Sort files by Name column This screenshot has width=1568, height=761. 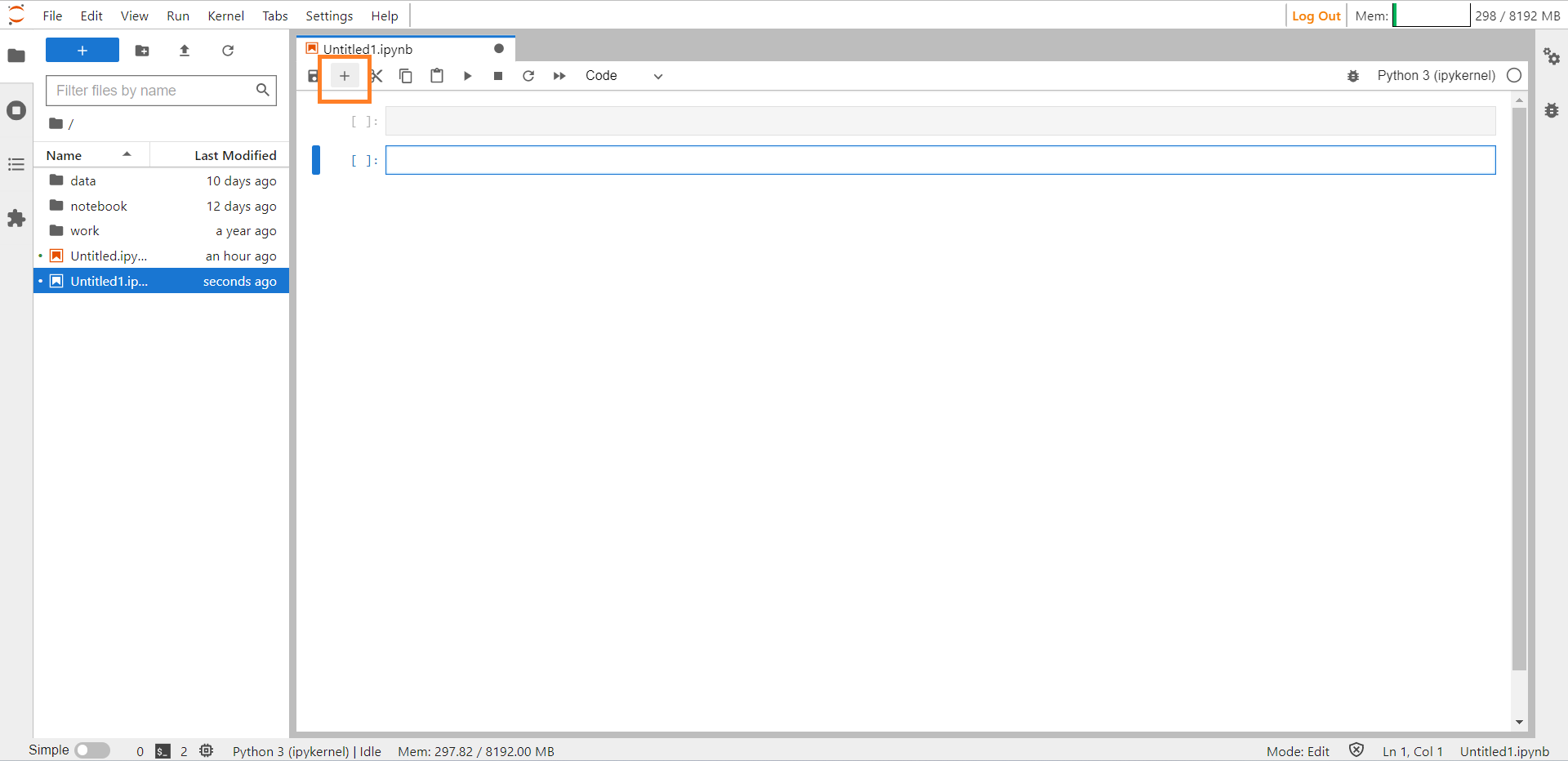[65, 155]
